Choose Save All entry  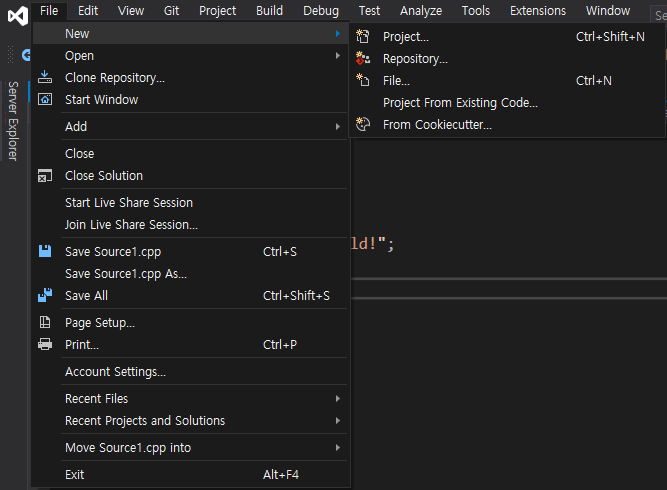tap(191, 296)
